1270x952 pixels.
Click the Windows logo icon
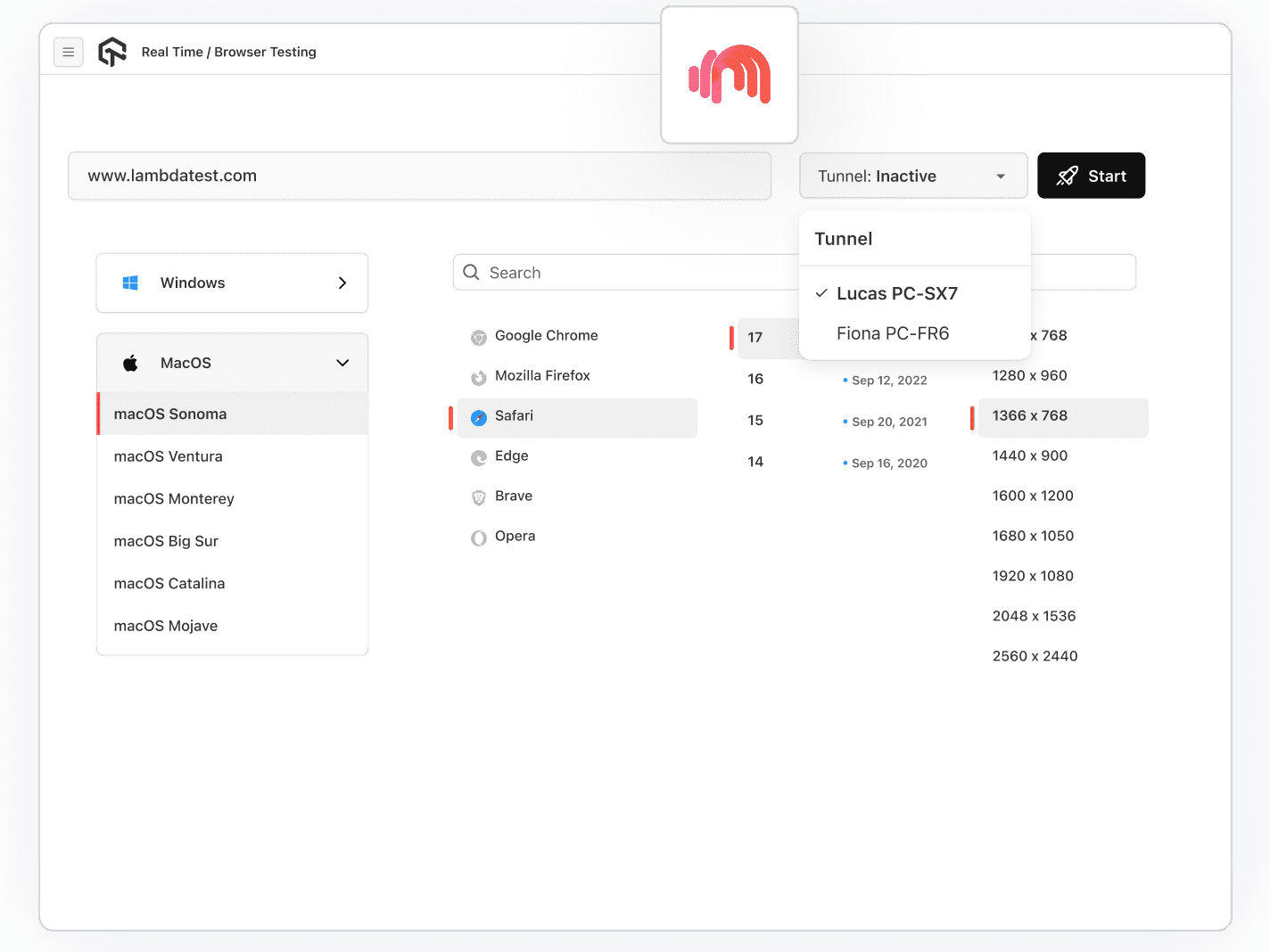(129, 283)
